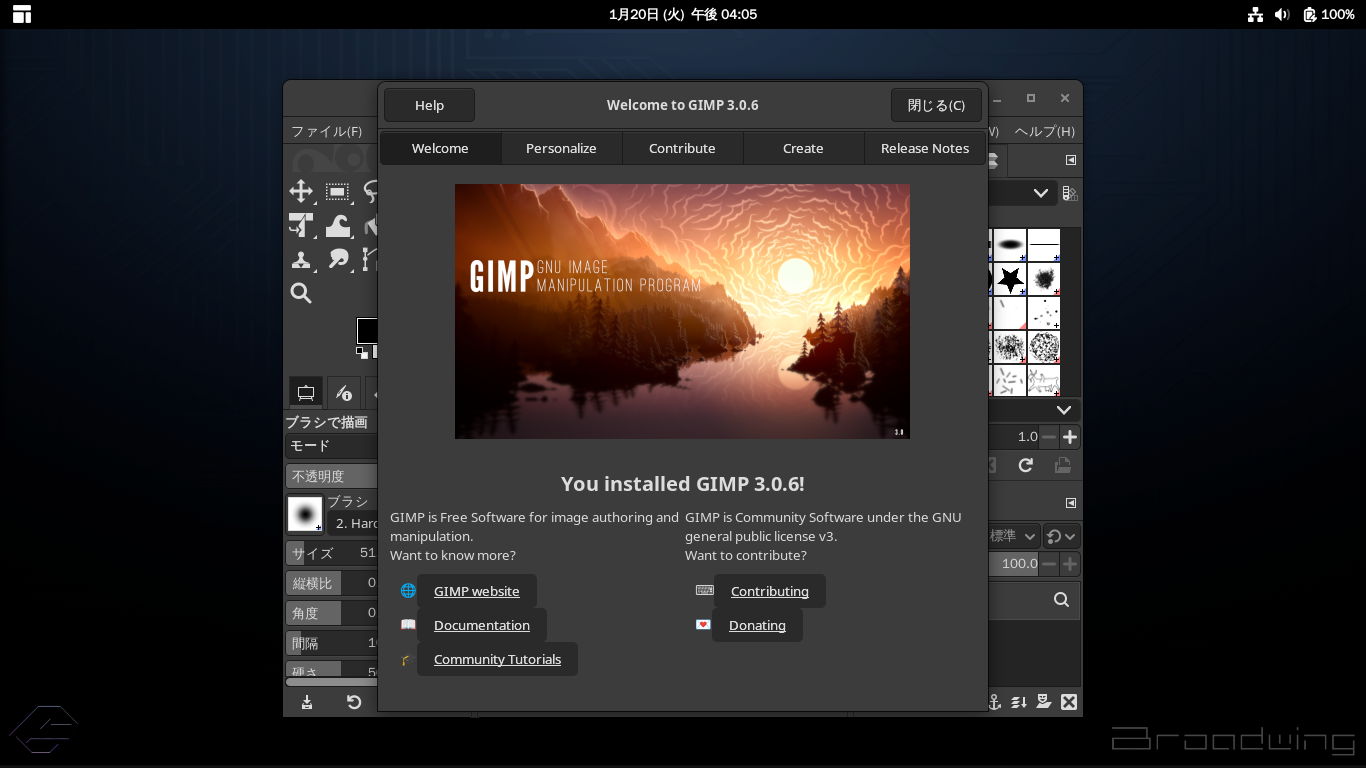Select the Warp Transform tool

pyautogui.click(x=337, y=226)
